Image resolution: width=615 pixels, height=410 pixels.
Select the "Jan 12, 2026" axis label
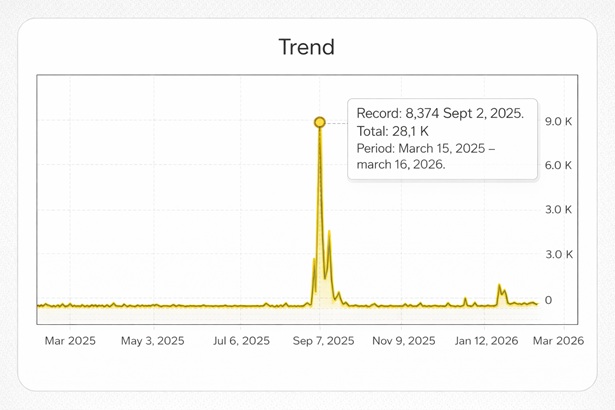point(486,341)
